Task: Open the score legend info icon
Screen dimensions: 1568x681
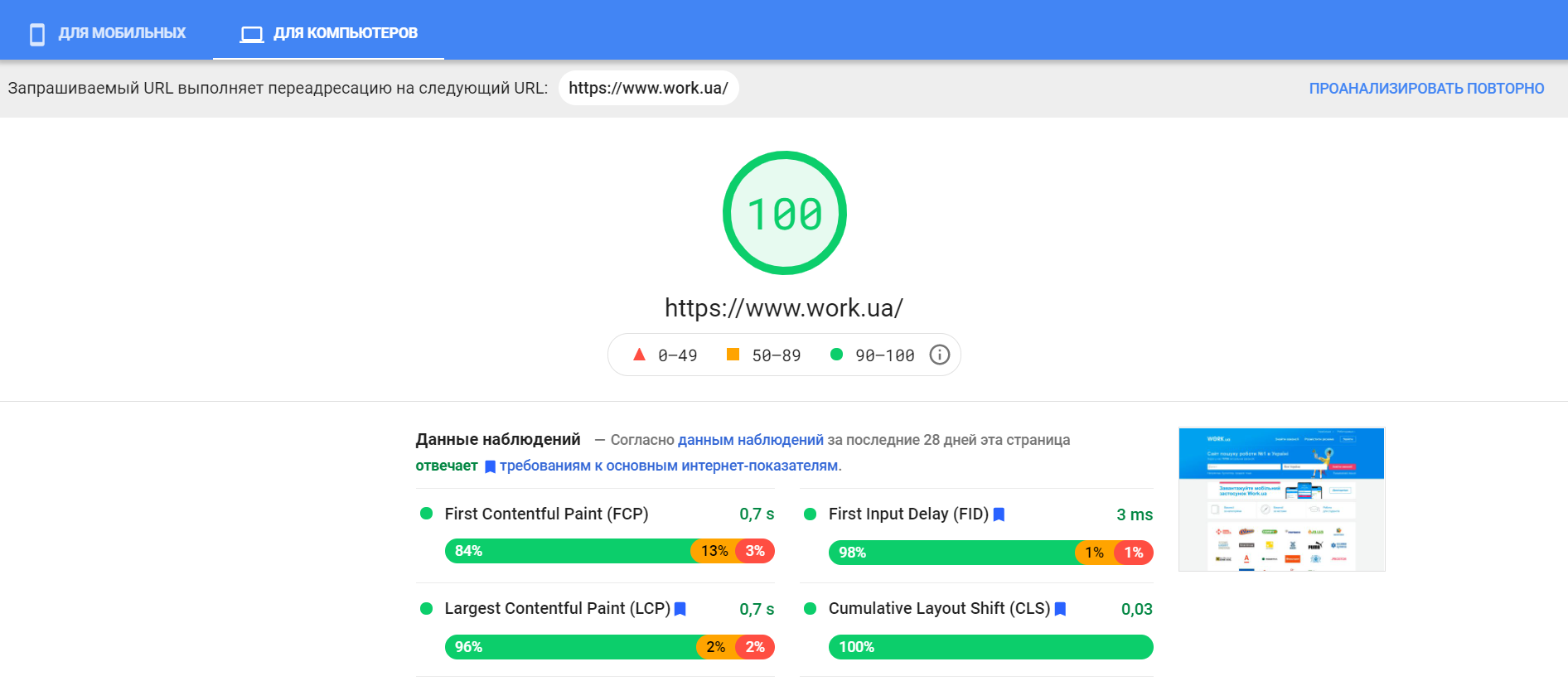Action: pos(939,355)
